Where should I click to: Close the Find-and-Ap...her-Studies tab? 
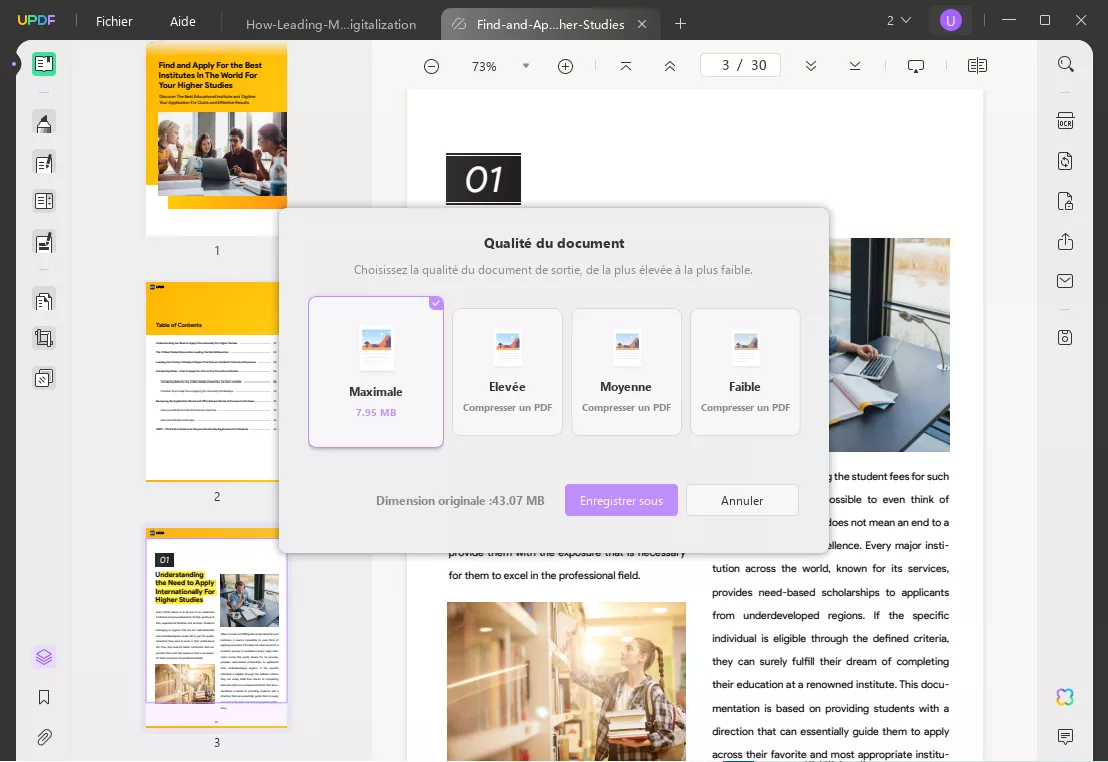click(x=642, y=24)
